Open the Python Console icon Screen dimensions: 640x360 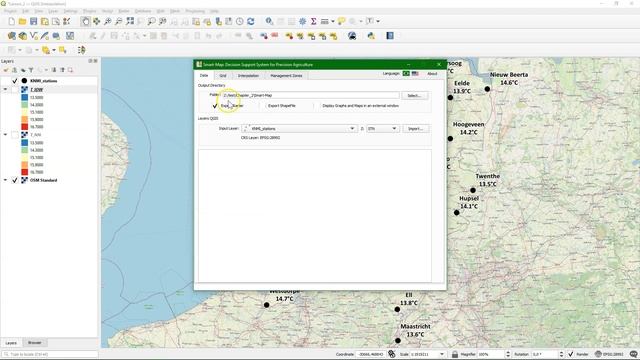click(x=371, y=36)
